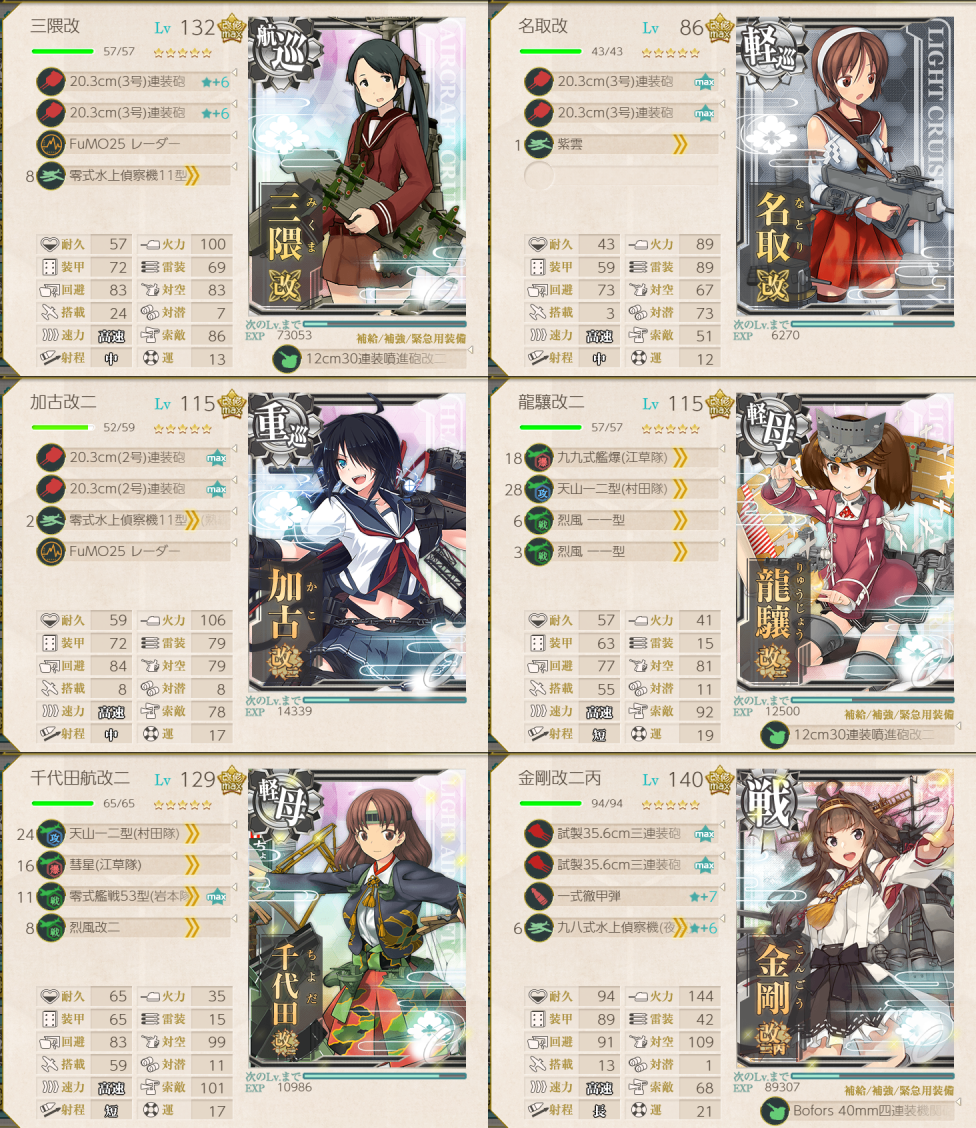Open Ryujo's 烈風 一一型 six-plane slot
Viewport: 976px width, 1128px height.
(621, 520)
